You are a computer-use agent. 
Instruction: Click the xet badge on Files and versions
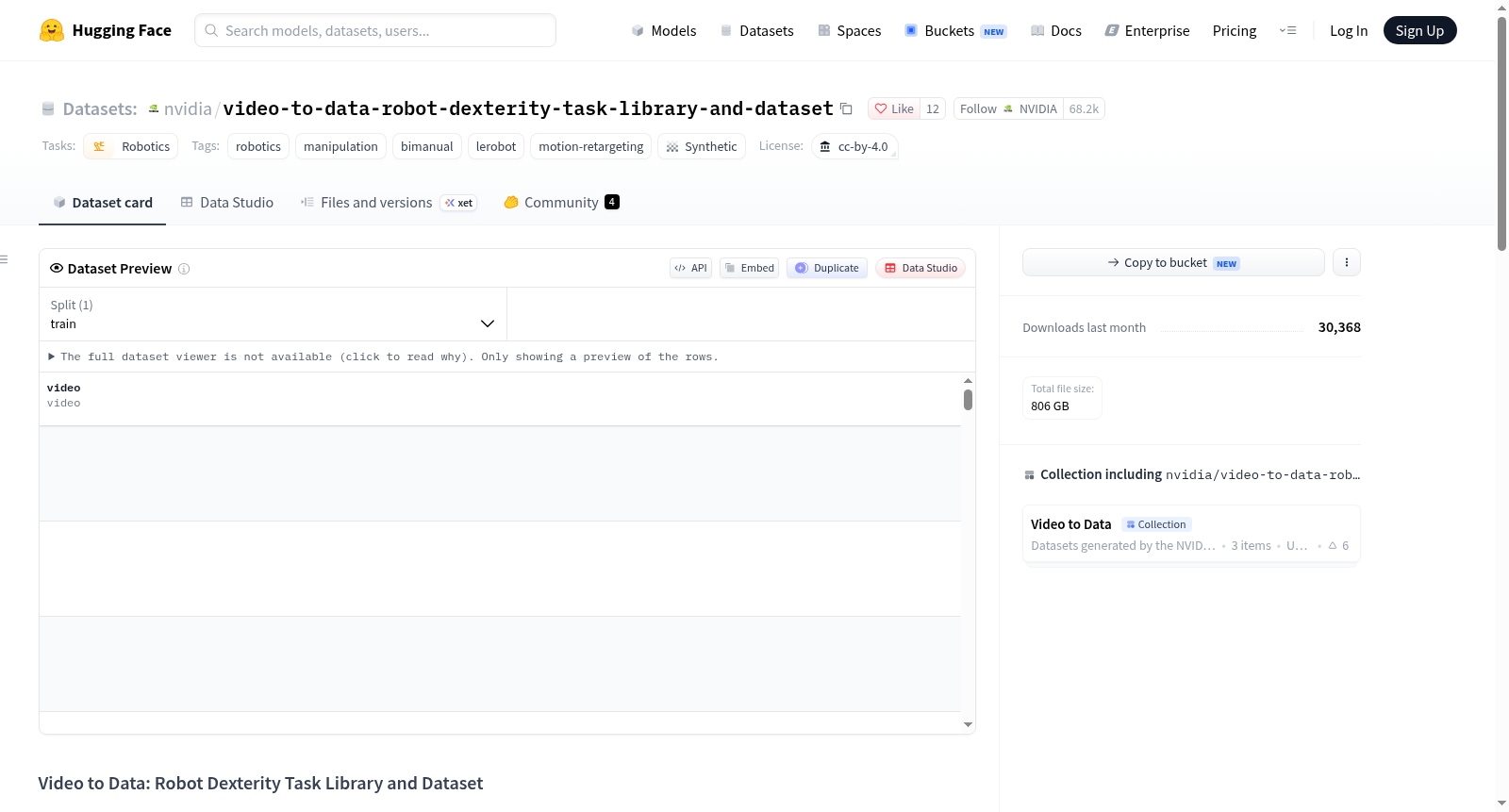[459, 203]
